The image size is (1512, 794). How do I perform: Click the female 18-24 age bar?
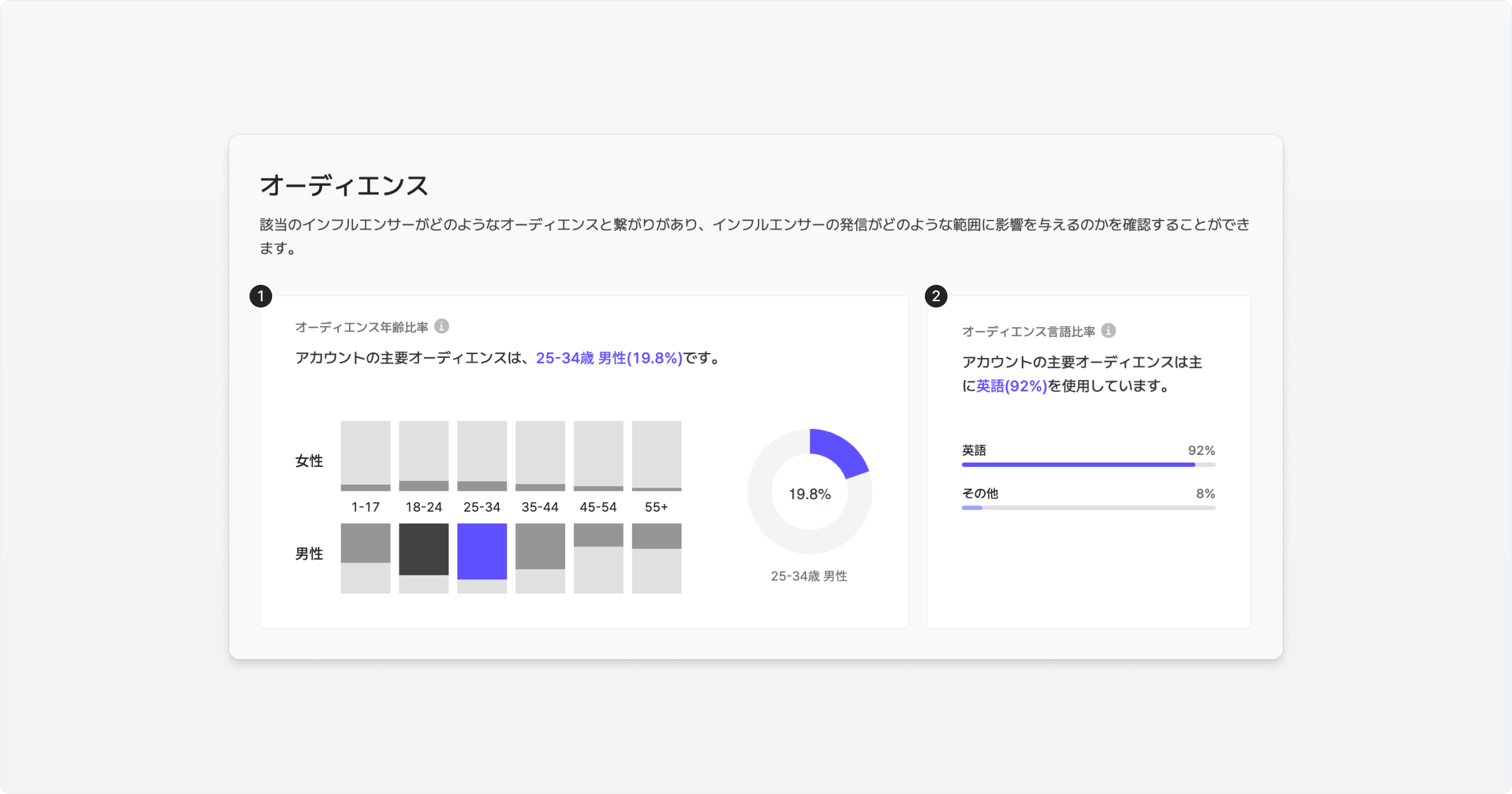tap(424, 486)
